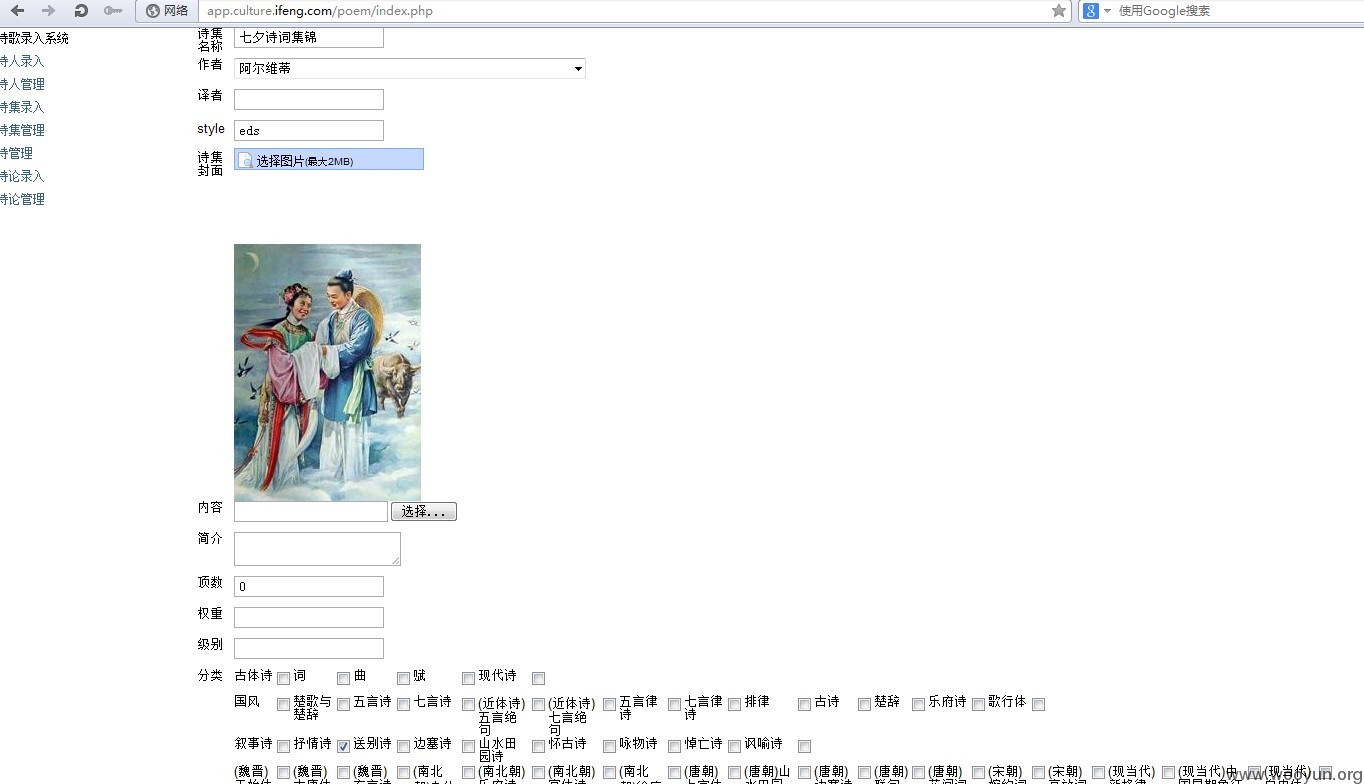Screen dimensions: 1364x784
Task: Click the 使用Google搜索 search box
Action: tap(1238, 10)
